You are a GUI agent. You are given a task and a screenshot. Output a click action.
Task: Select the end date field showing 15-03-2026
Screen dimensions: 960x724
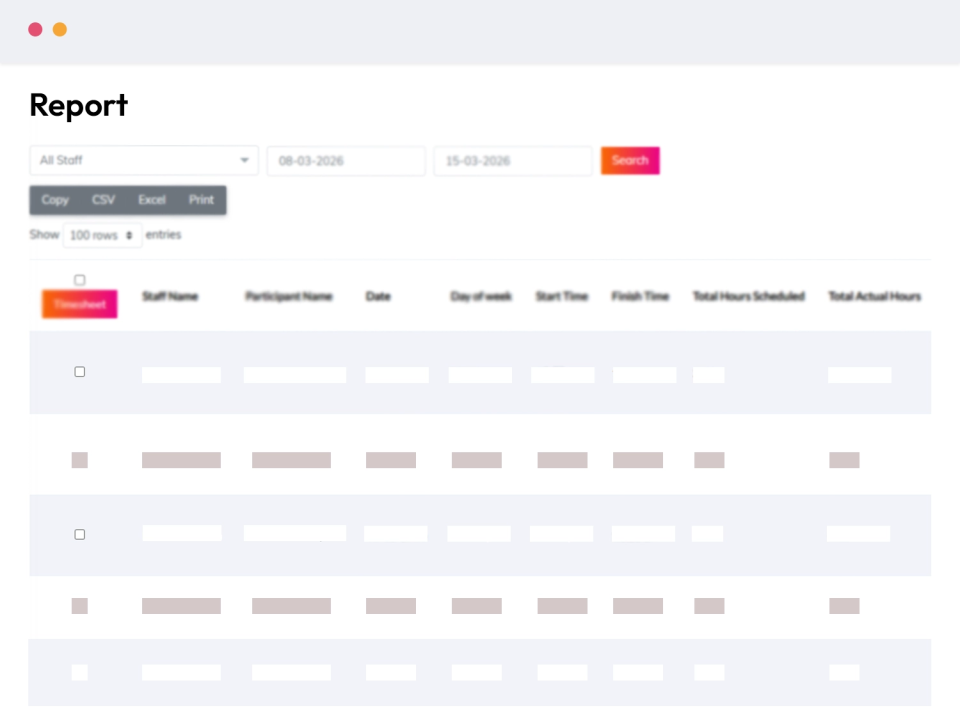(513, 160)
